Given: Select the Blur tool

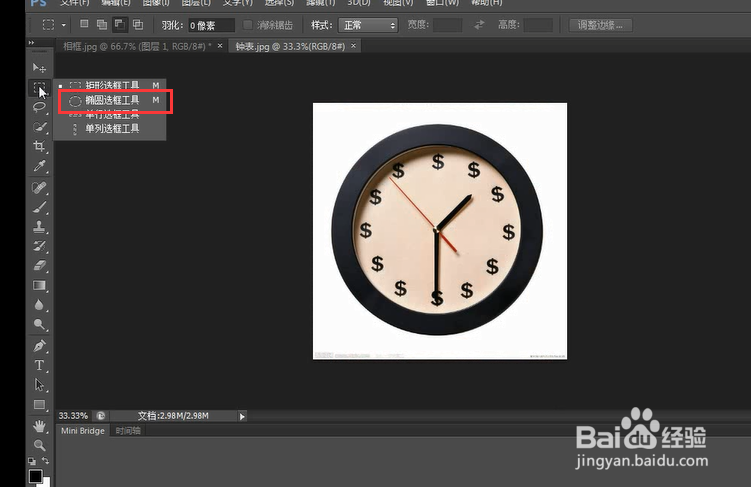Looking at the screenshot, I should coord(39,305).
